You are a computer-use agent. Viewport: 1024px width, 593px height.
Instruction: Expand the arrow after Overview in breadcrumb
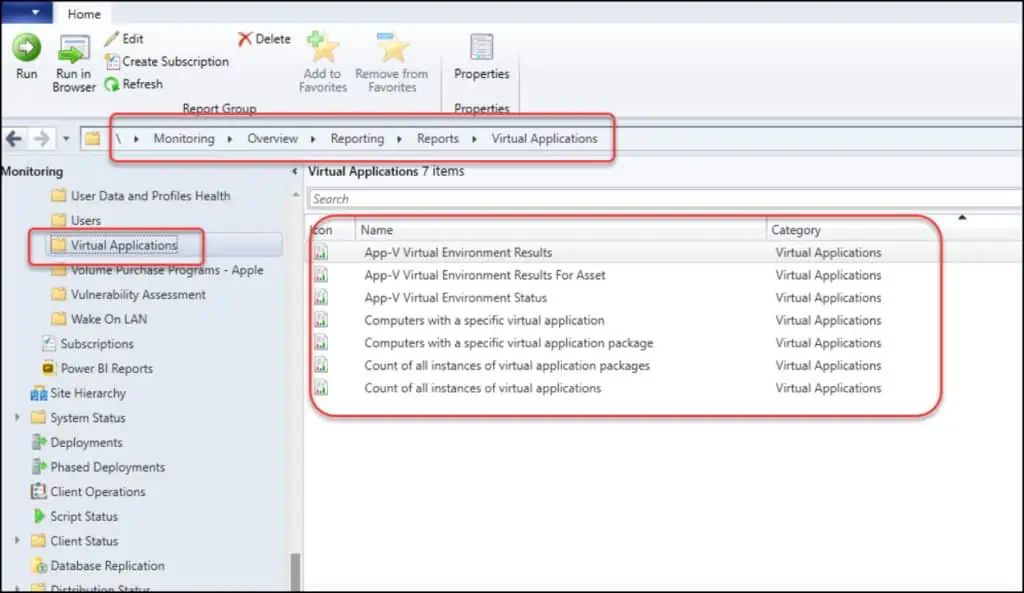313,139
